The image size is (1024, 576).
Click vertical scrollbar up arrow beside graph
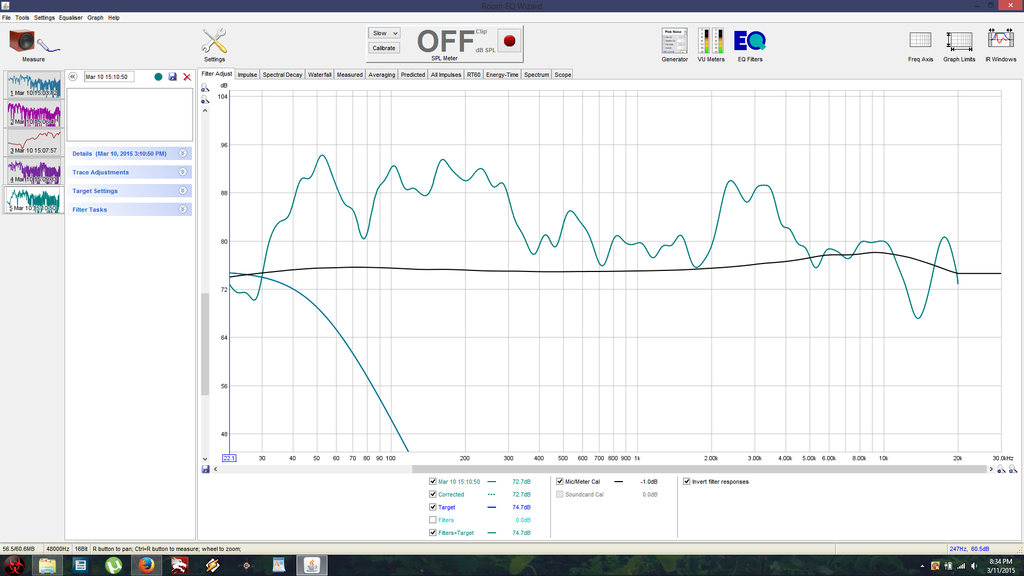tap(205, 110)
